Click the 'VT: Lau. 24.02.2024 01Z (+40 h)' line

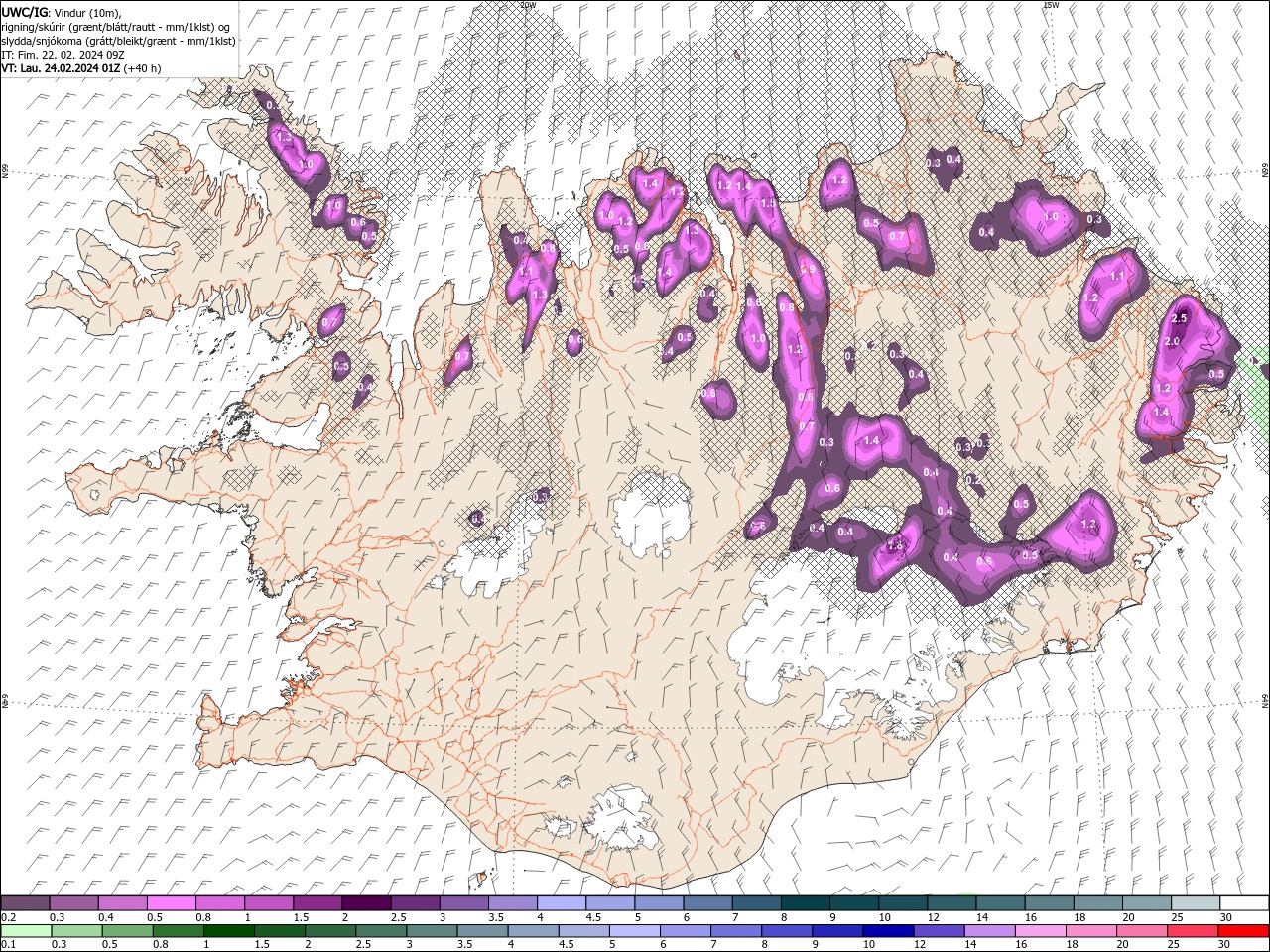pos(81,68)
